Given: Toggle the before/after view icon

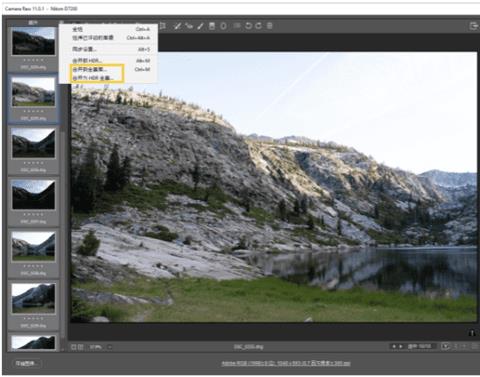Looking at the screenshot, I should (x=445, y=346).
